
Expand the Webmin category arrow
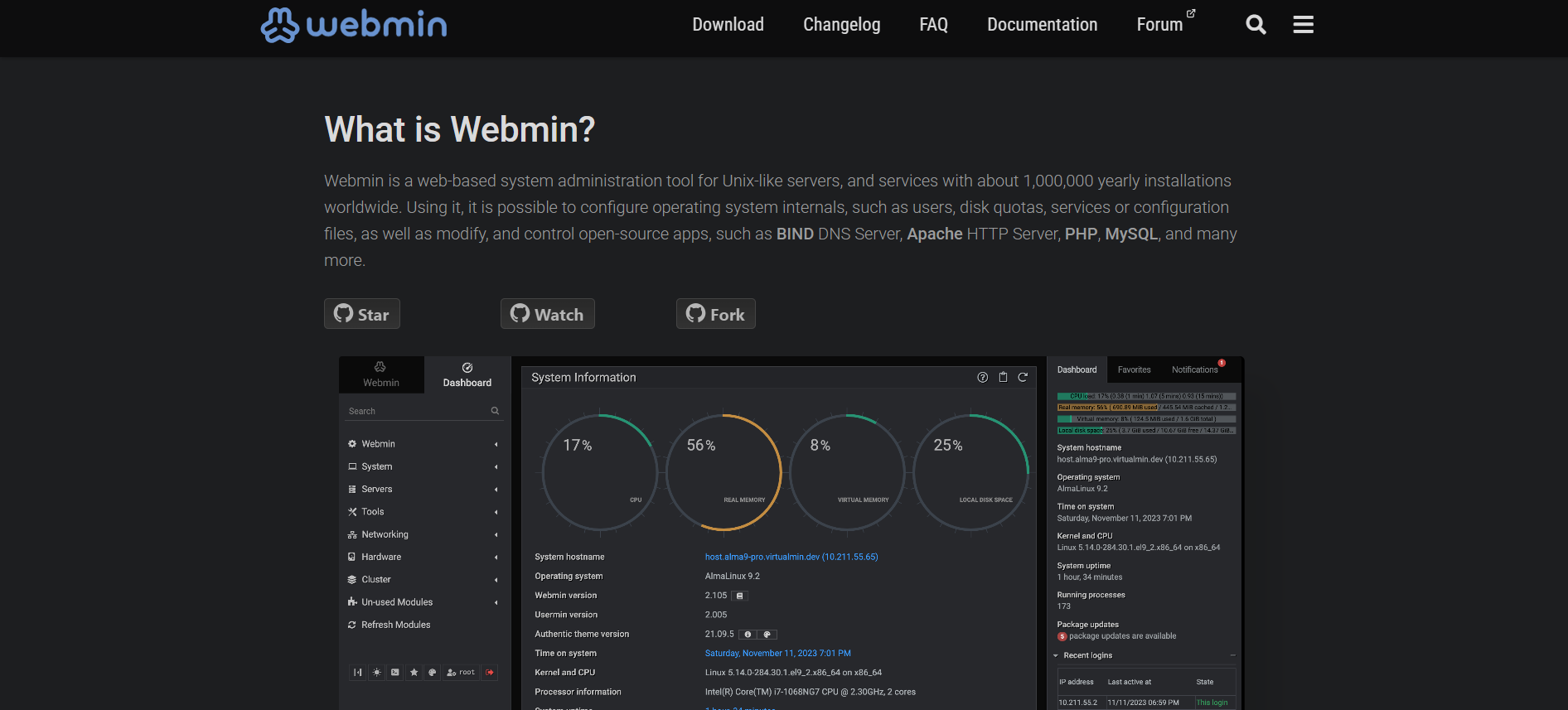click(496, 444)
